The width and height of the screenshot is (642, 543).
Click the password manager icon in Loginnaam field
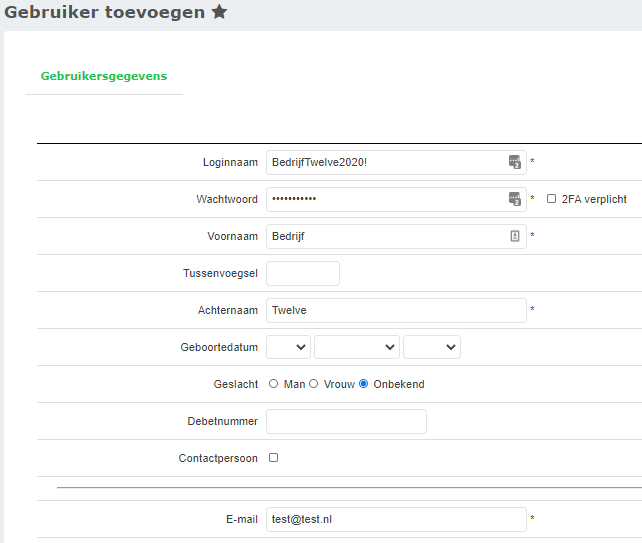[x=514, y=162]
